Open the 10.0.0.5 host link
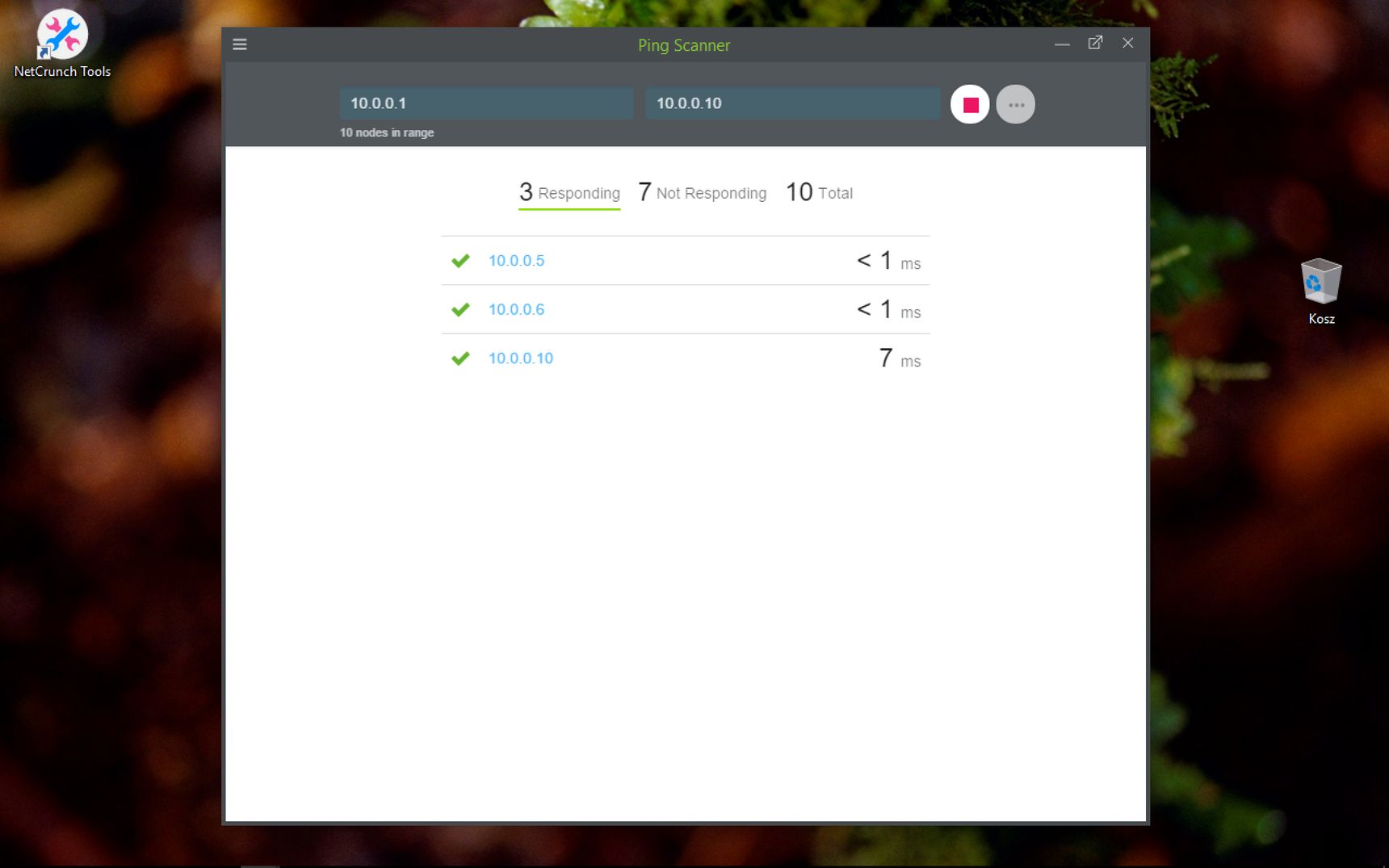 pos(517,261)
